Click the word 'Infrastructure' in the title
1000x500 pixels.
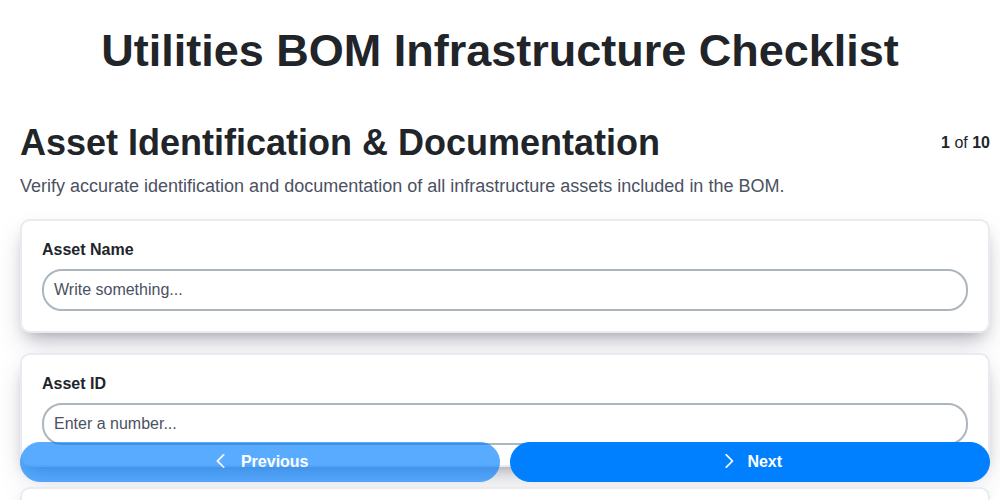539,52
